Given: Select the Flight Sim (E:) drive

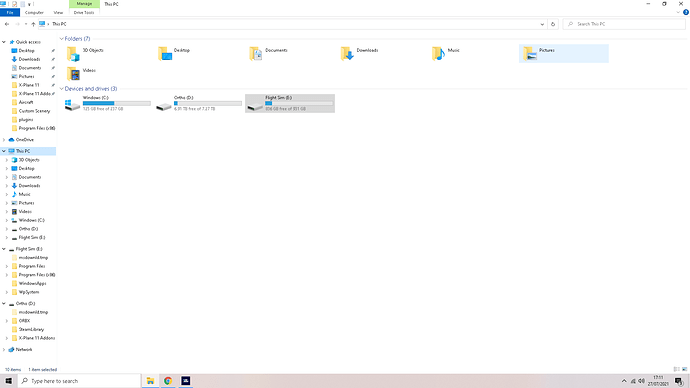Looking at the screenshot, I should coord(290,103).
